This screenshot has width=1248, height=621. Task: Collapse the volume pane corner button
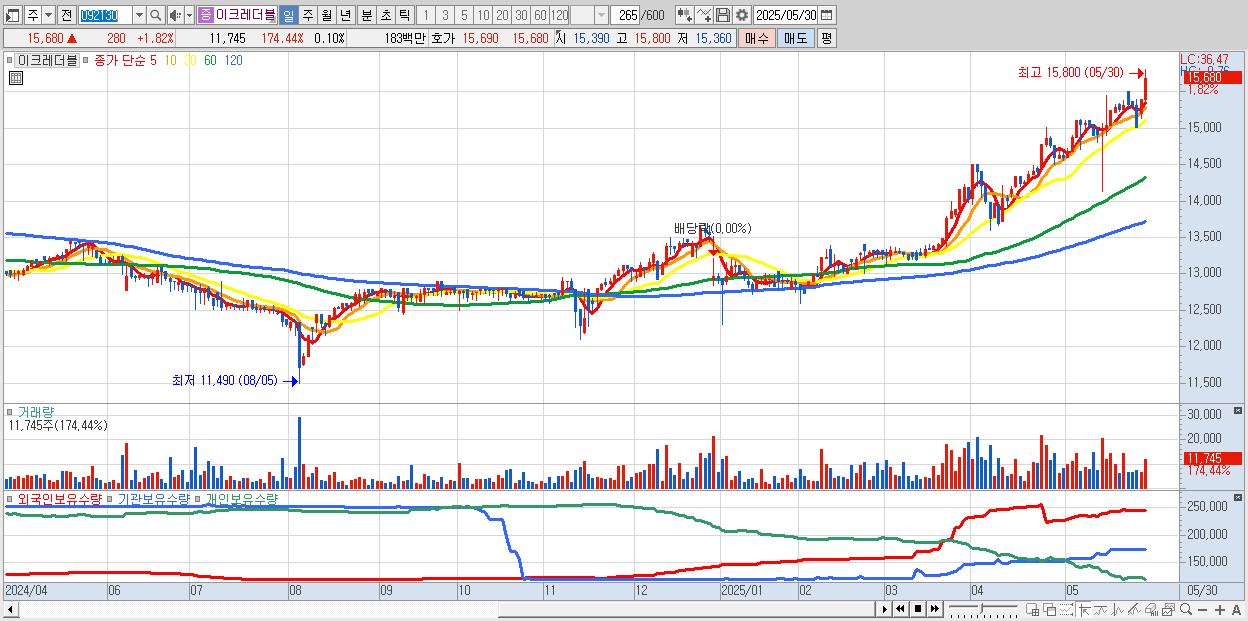click(1240, 410)
